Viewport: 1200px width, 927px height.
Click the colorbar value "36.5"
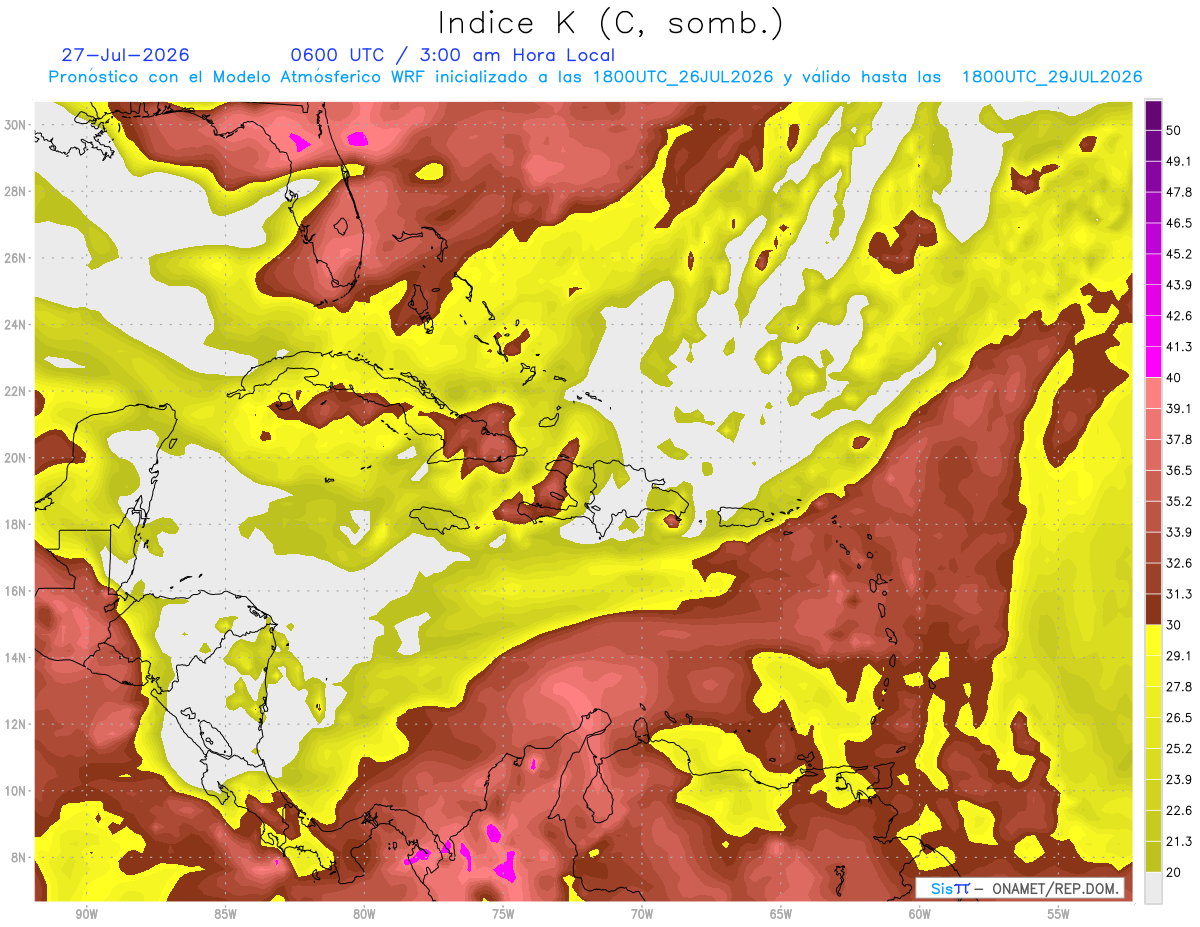pos(1179,470)
